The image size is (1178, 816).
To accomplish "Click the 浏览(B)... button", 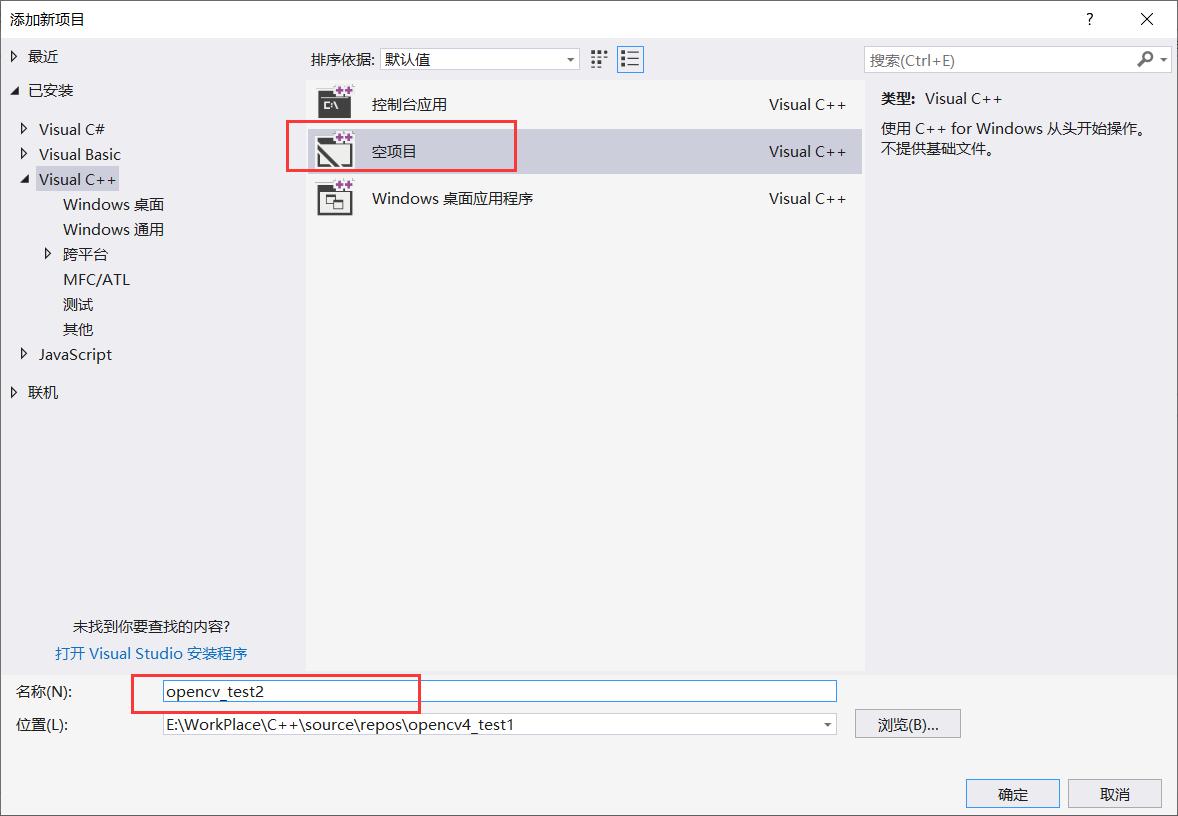I will [908, 724].
